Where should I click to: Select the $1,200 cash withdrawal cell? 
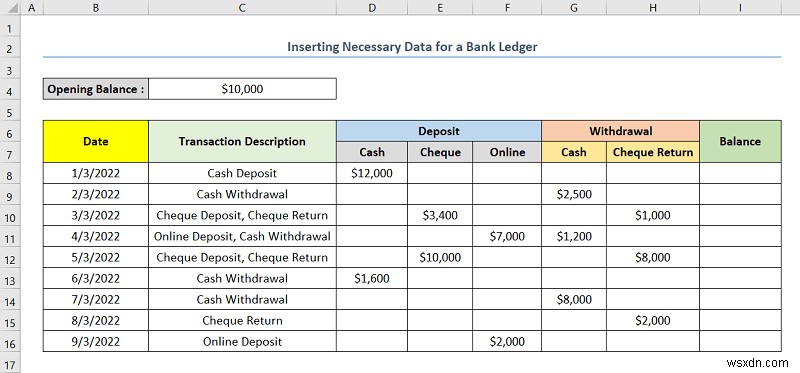click(574, 236)
